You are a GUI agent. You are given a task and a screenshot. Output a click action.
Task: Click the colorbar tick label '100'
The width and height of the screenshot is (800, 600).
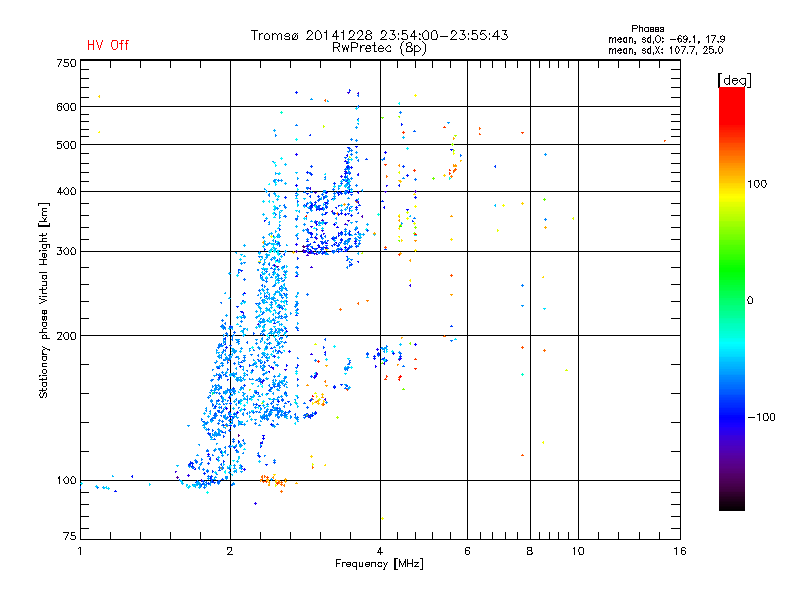coord(757,184)
